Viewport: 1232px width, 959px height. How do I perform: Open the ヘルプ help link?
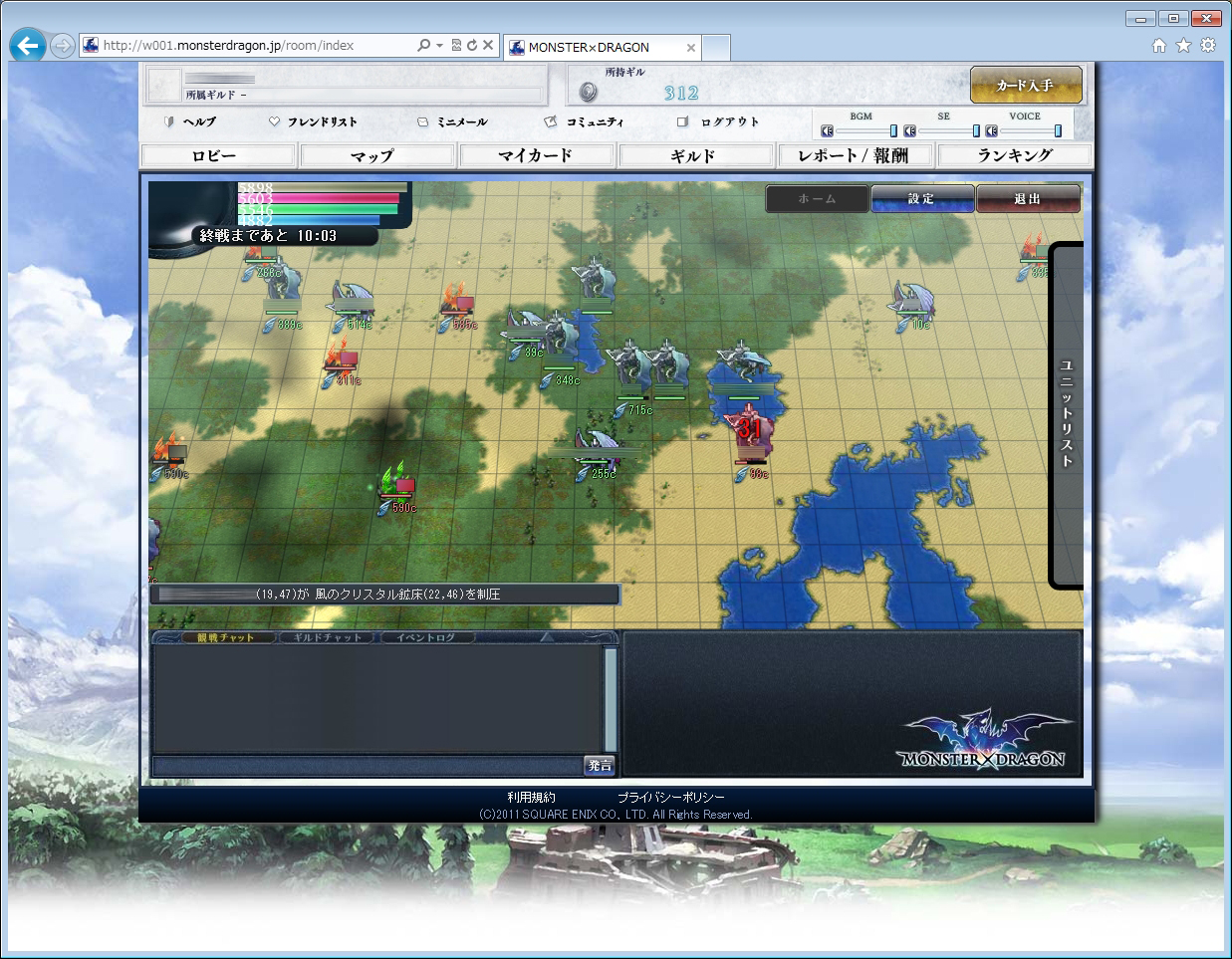pyautogui.click(x=191, y=121)
